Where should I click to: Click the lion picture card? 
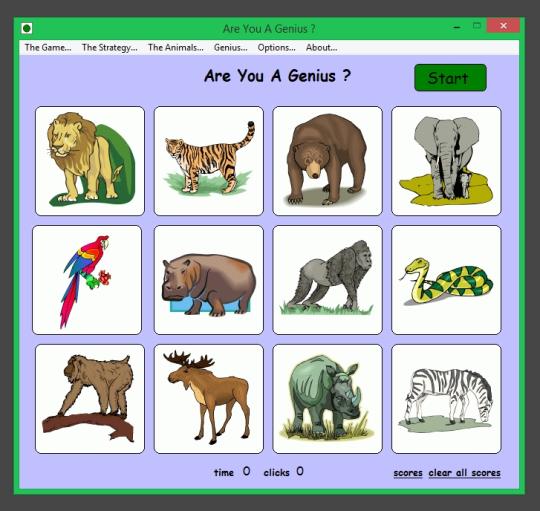(x=90, y=161)
